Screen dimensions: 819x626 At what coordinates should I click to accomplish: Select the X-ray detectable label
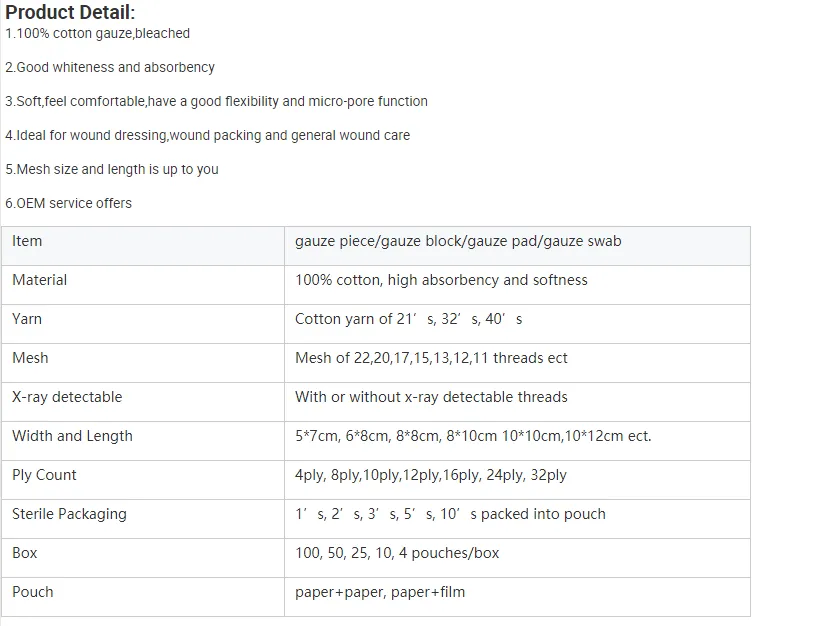(67, 397)
